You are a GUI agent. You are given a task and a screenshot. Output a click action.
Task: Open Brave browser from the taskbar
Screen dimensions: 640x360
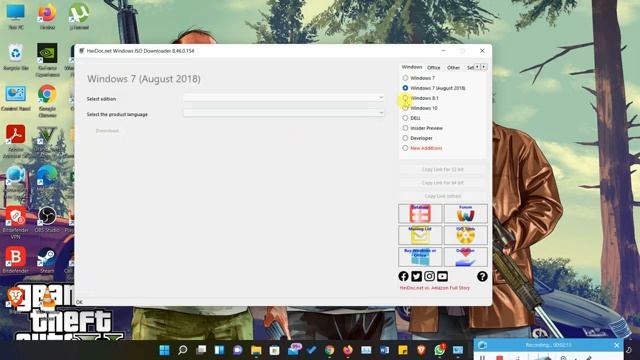(x=421, y=350)
